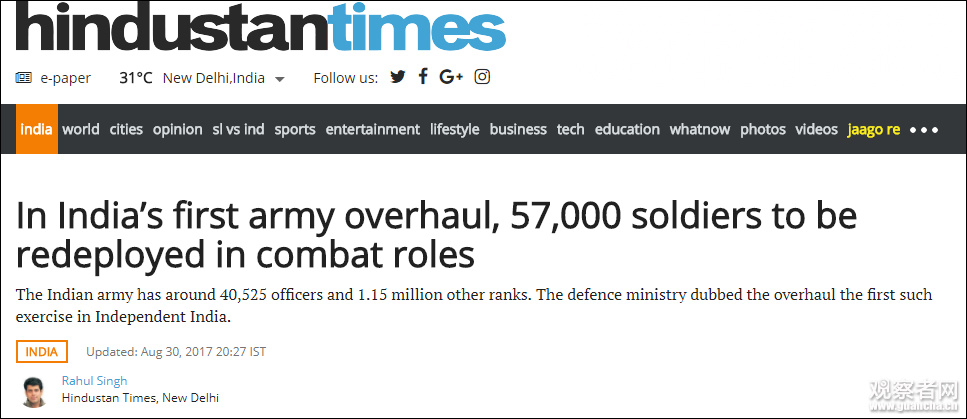Open Hindustan Times Twitter page
This screenshot has width=967, height=419.
(x=398, y=77)
